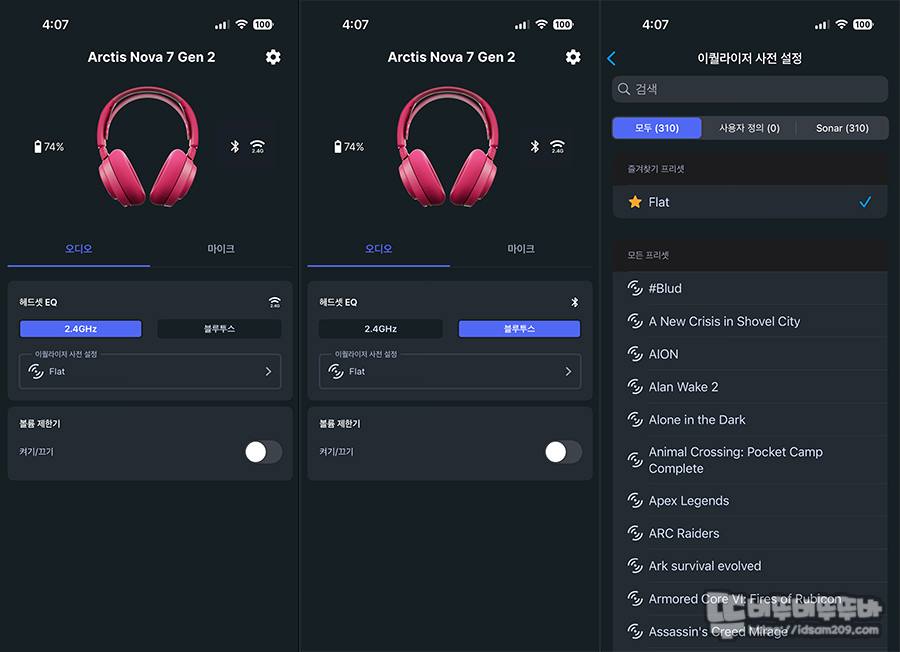900x652 pixels.
Task: Select favorite Flat preset text
Action: (x=659, y=202)
